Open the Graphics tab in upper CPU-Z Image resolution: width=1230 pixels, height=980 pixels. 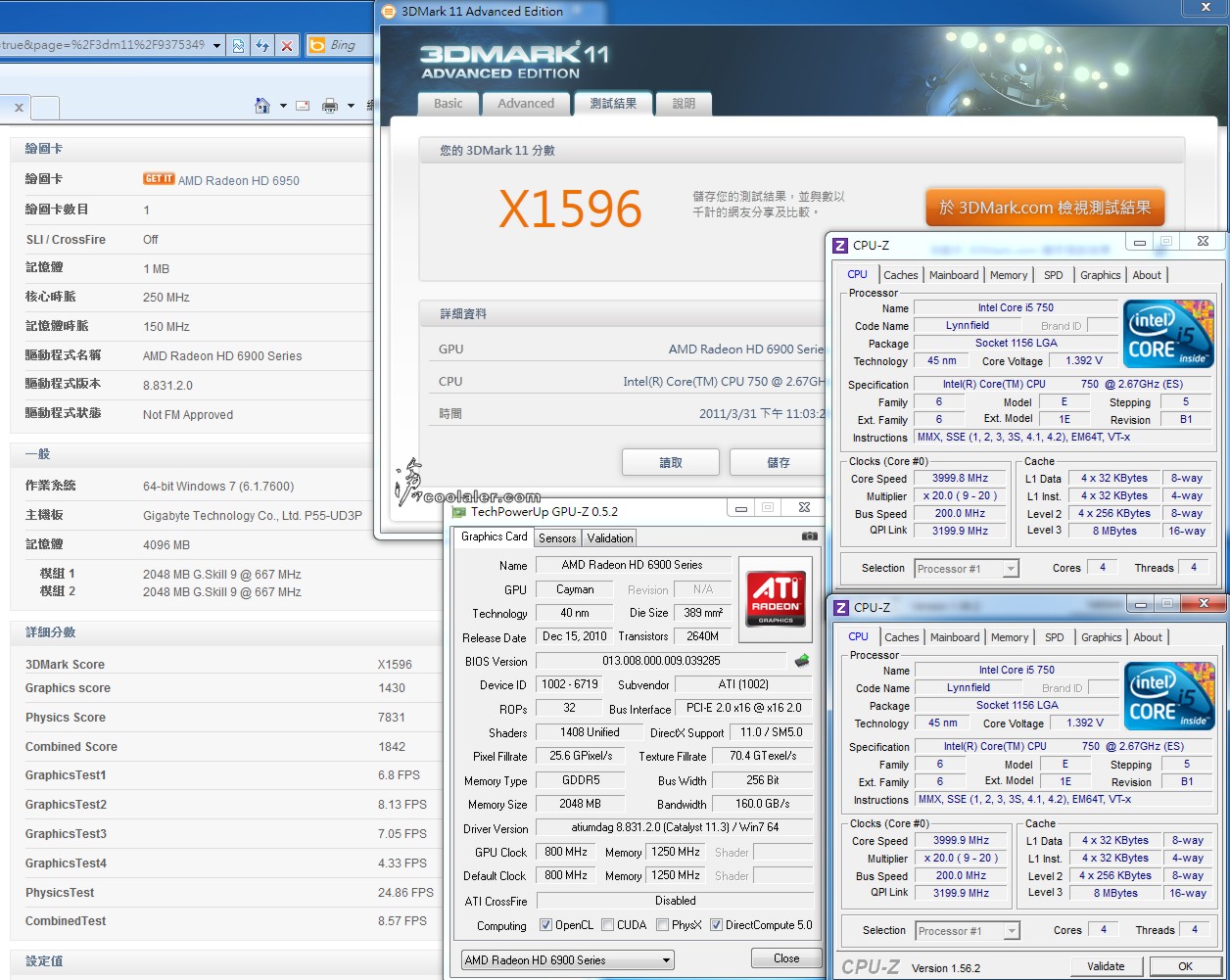pos(1101,275)
